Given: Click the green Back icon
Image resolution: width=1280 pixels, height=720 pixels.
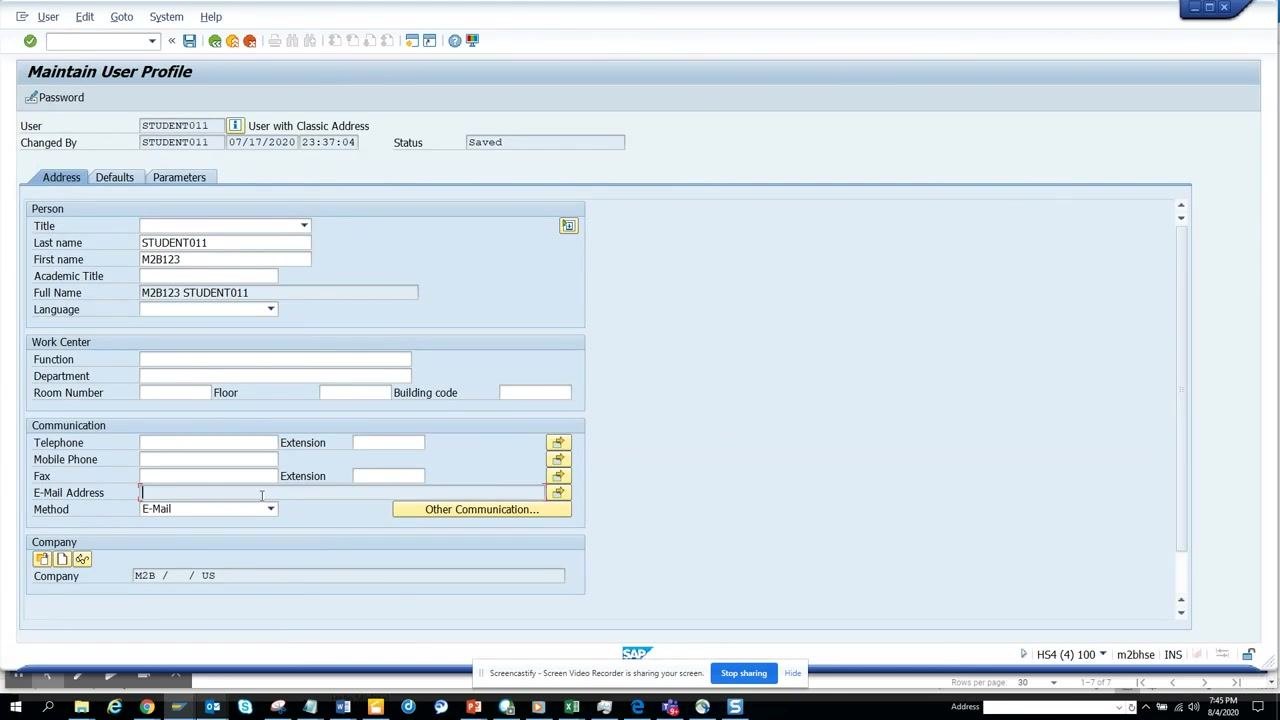Looking at the screenshot, I should pos(215,41).
